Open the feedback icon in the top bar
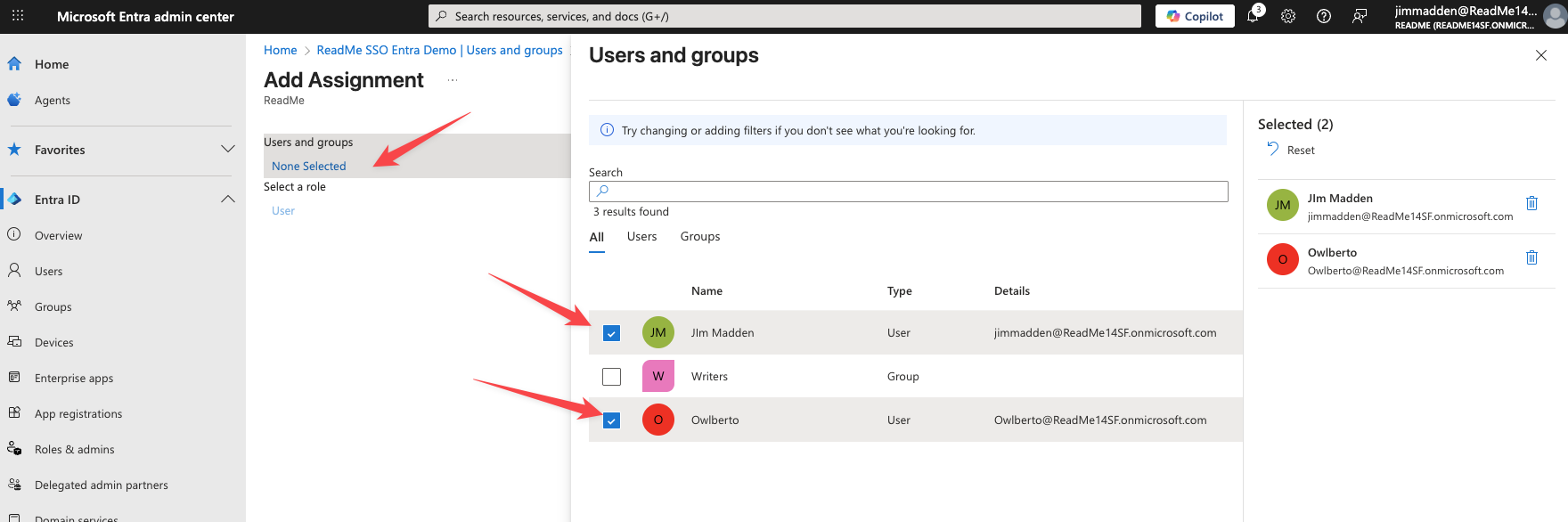Viewport: 1568px width, 522px height. (1360, 16)
